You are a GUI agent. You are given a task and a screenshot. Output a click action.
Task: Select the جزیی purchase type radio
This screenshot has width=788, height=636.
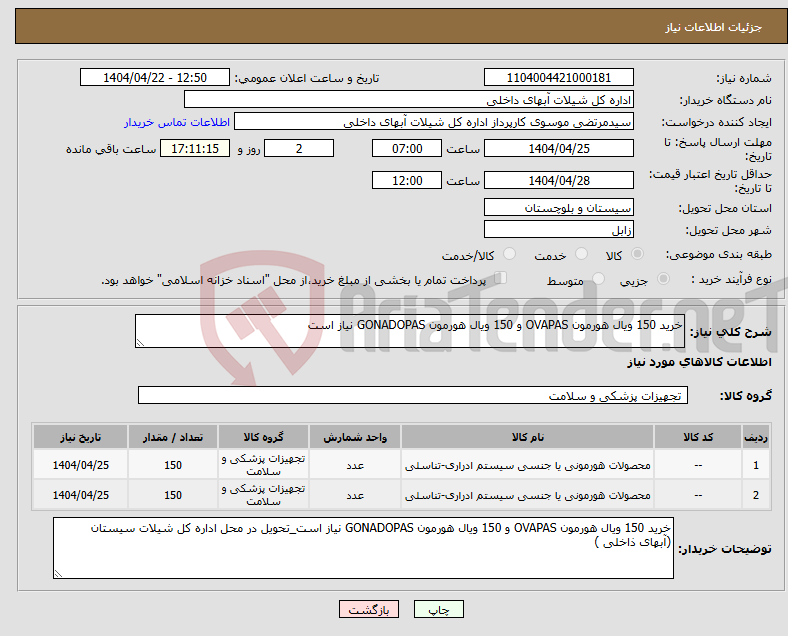(x=663, y=279)
